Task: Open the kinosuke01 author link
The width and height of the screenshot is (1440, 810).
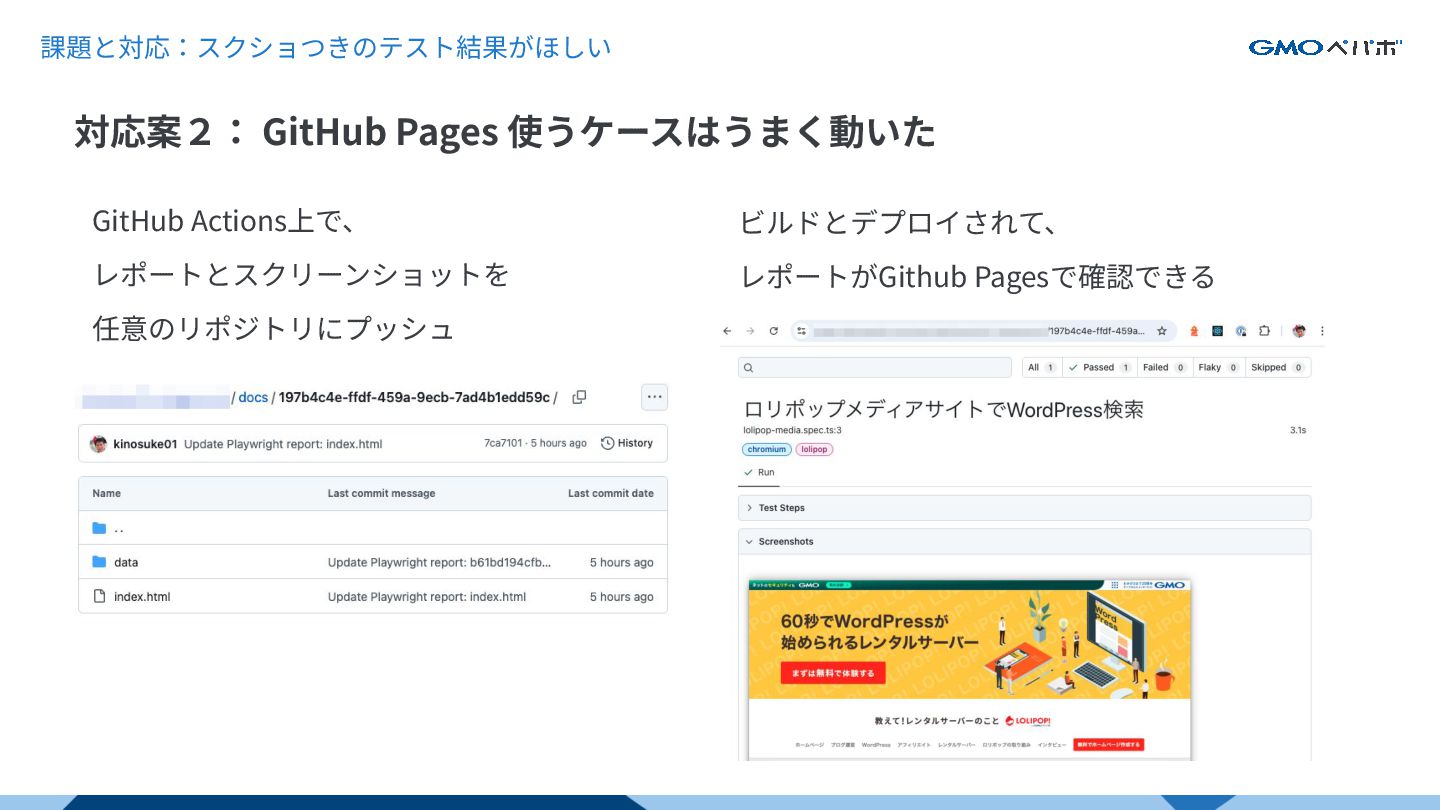Action: [145, 443]
